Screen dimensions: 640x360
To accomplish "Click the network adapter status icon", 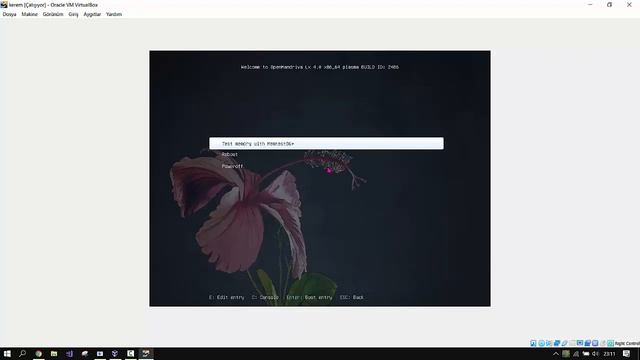I will [x=557, y=343].
